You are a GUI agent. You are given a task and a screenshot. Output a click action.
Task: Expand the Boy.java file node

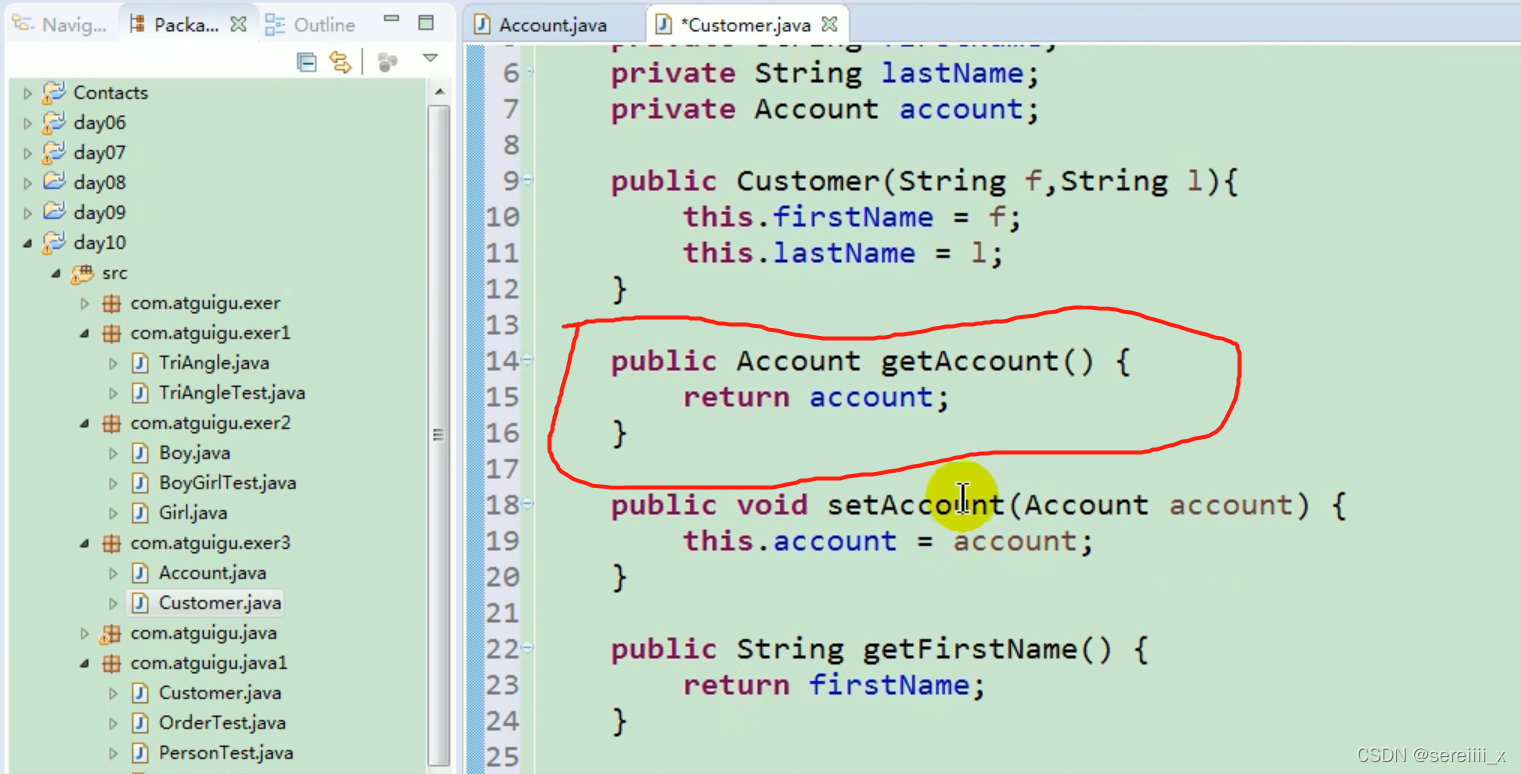[113, 453]
